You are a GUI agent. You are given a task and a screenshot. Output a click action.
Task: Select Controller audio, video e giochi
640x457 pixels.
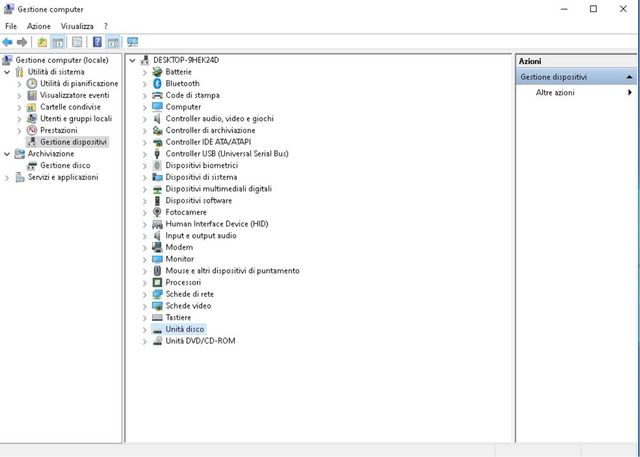tap(220, 119)
